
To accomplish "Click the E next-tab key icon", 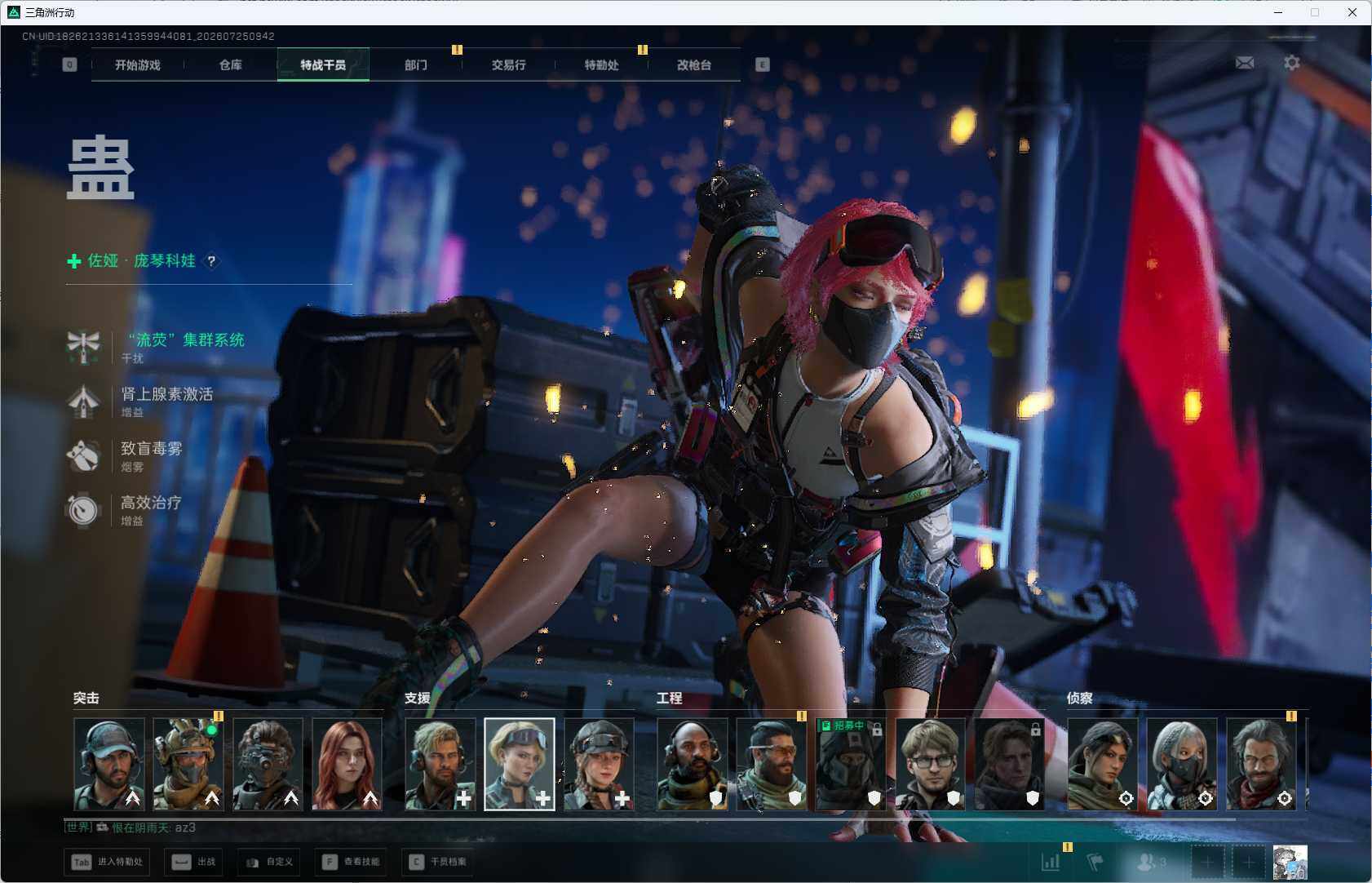I will coord(763,64).
